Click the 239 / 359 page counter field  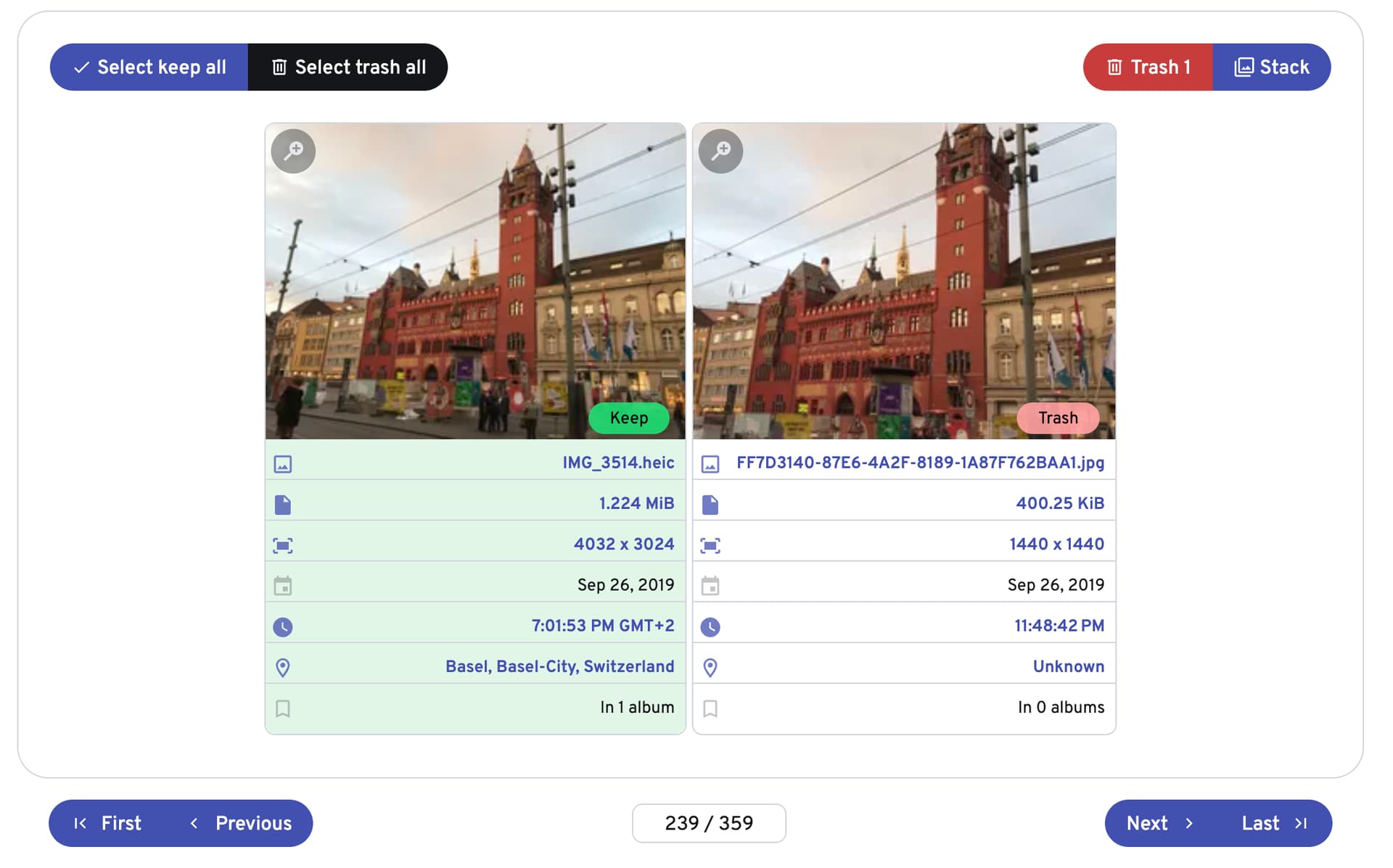(709, 823)
